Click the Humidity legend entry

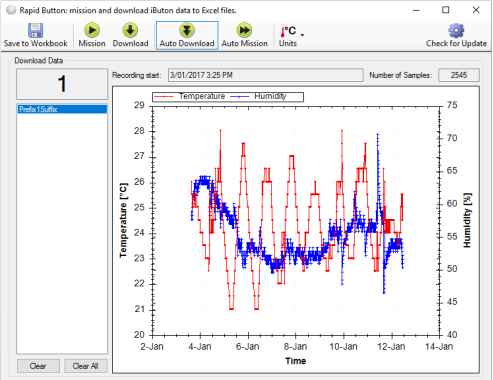(x=258, y=96)
